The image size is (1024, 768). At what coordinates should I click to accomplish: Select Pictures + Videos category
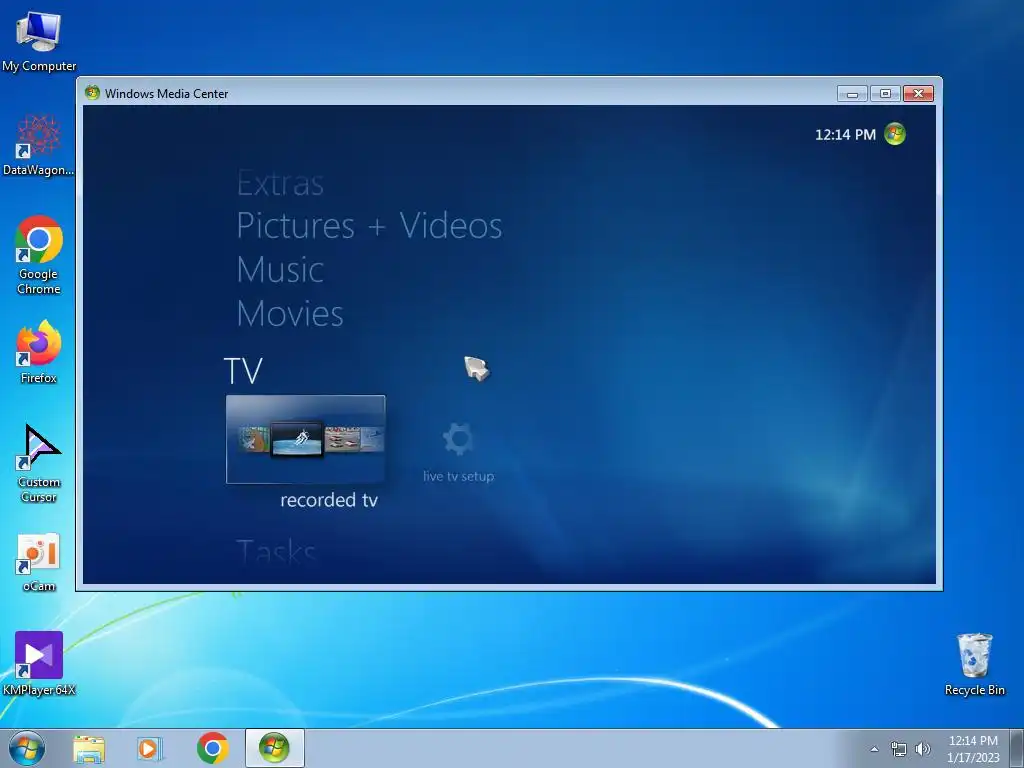point(370,226)
